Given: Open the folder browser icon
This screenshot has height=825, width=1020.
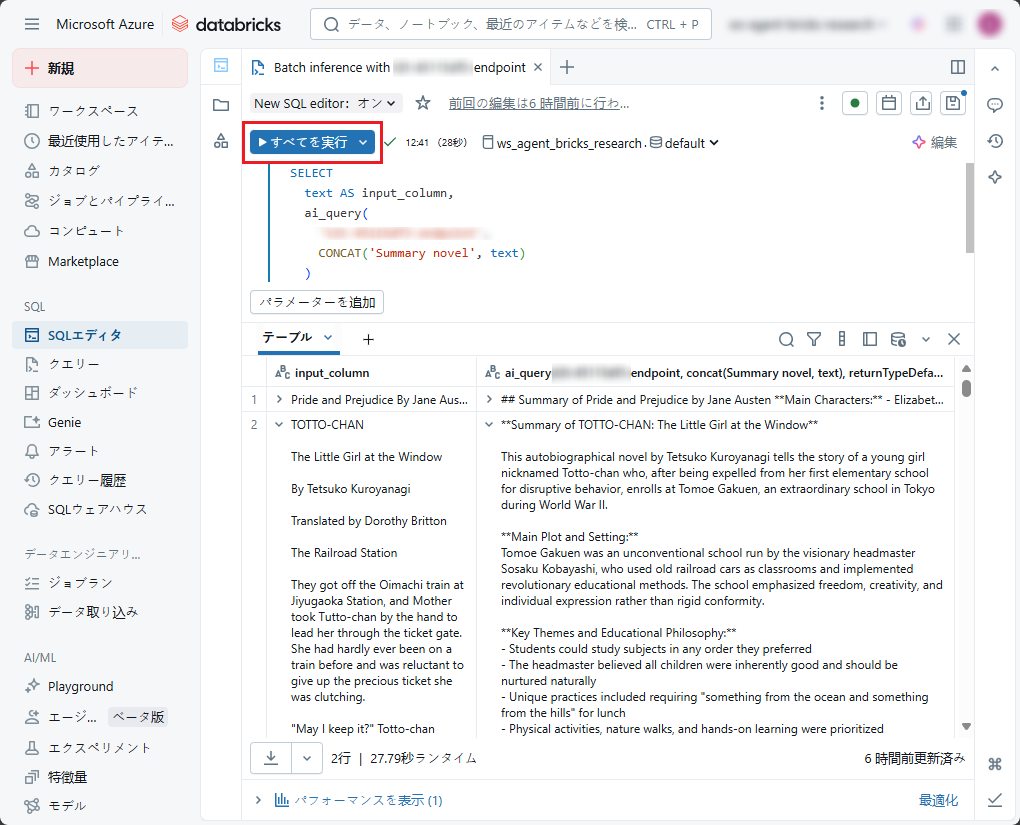Looking at the screenshot, I should pos(221,104).
